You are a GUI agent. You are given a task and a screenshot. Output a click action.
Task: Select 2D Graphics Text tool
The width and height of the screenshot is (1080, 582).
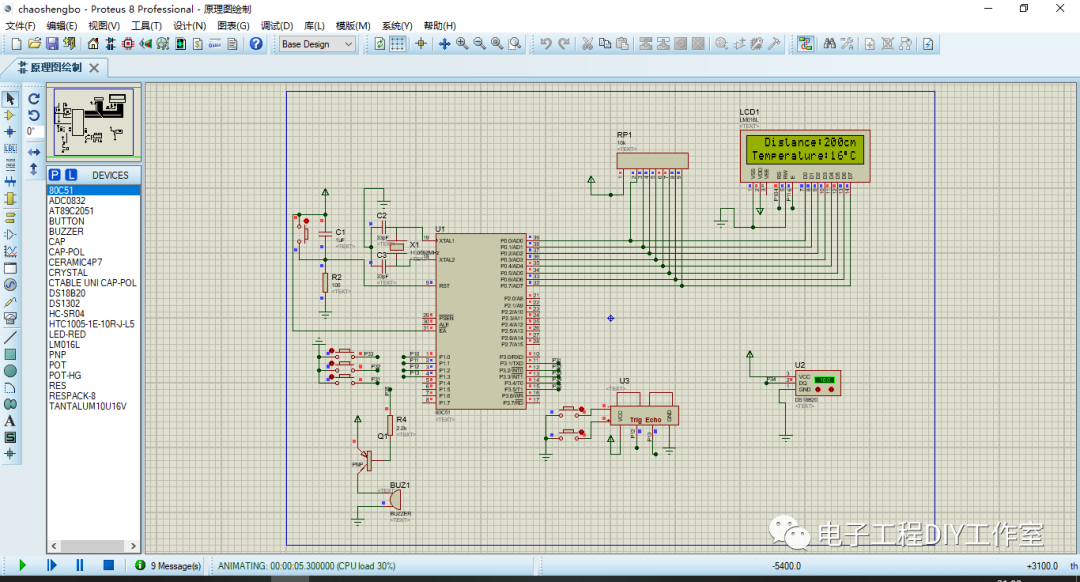pyautogui.click(x=10, y=421)
